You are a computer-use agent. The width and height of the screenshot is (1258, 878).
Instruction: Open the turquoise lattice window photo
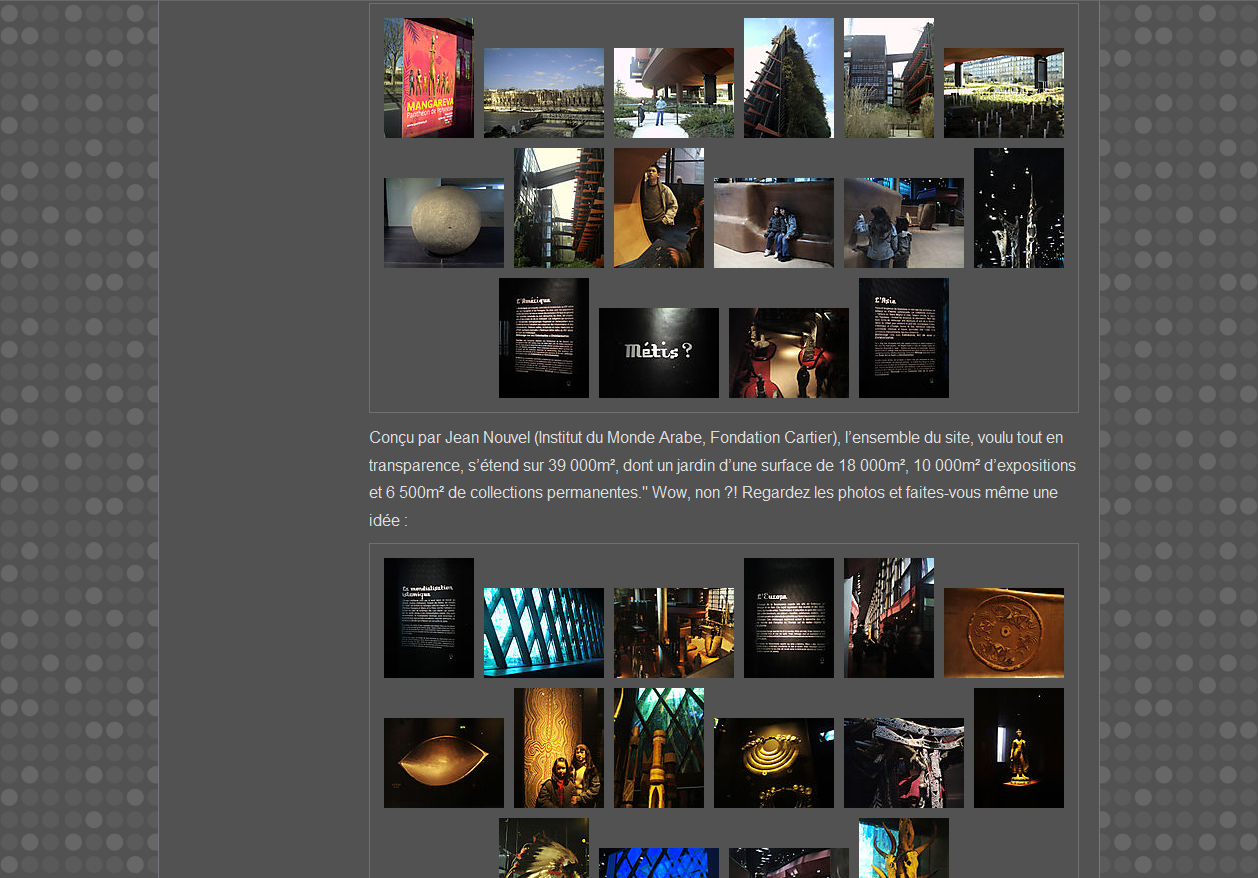543,633
